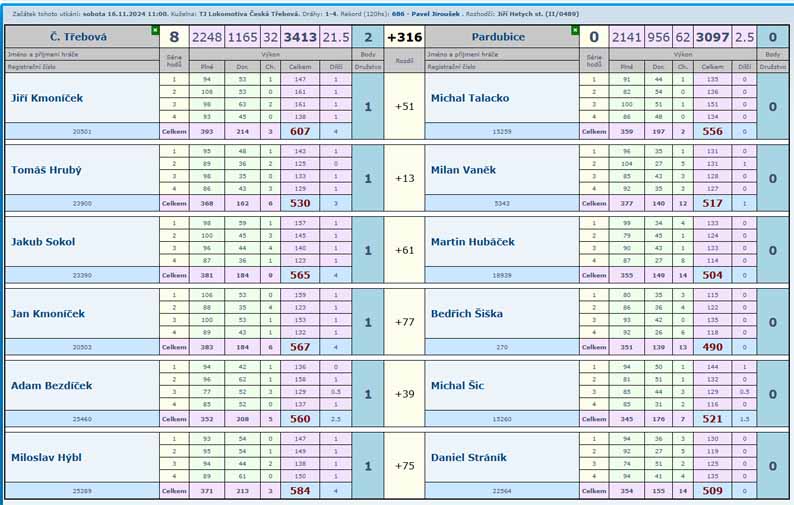Click Michal Šic's total score 521
The height and width of the screenshot is (505, 794).
point(712,419)
